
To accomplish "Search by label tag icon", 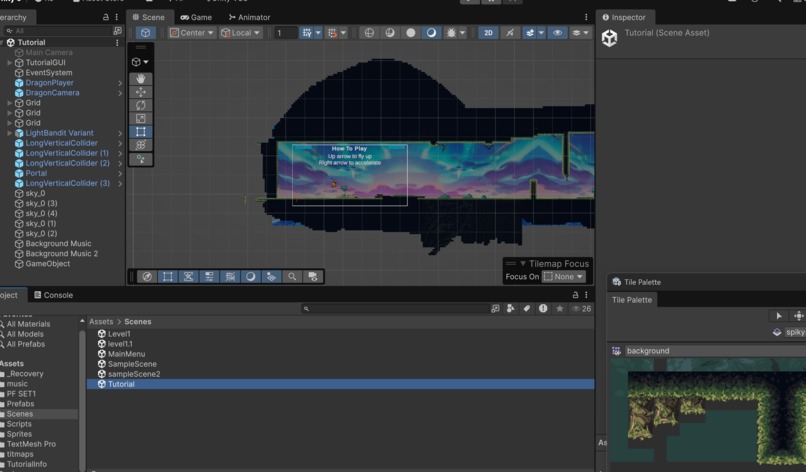I will pyautogui.click(x=526, y=308).
